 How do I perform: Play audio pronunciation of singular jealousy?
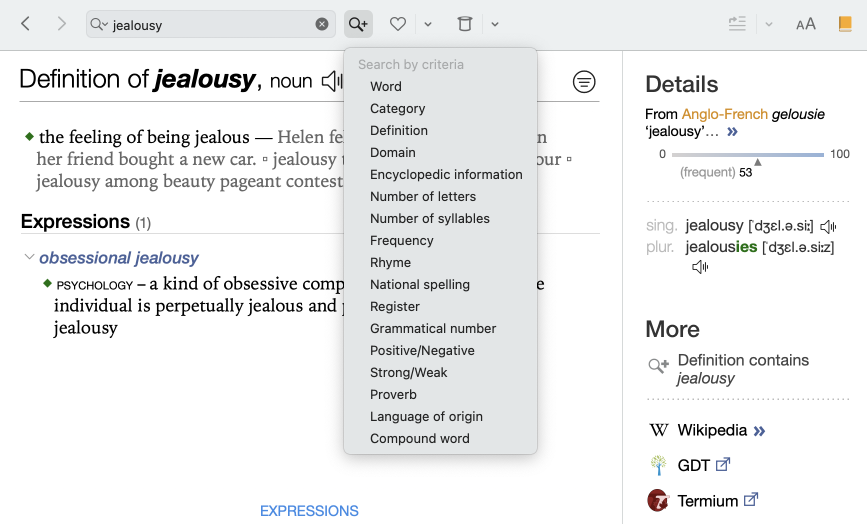coord(828,227)
